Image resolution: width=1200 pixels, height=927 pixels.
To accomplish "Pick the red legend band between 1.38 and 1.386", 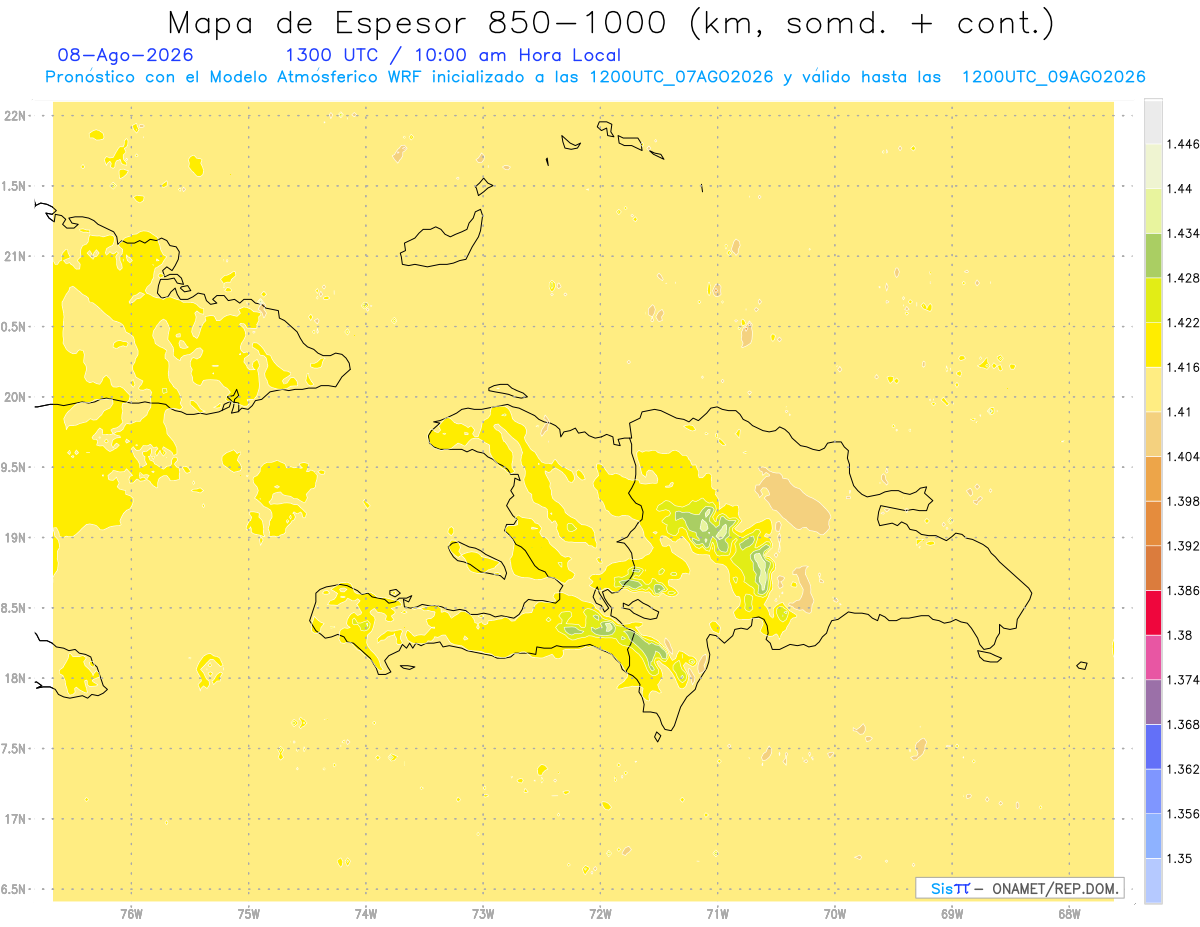I will (x=1153, y=612).
